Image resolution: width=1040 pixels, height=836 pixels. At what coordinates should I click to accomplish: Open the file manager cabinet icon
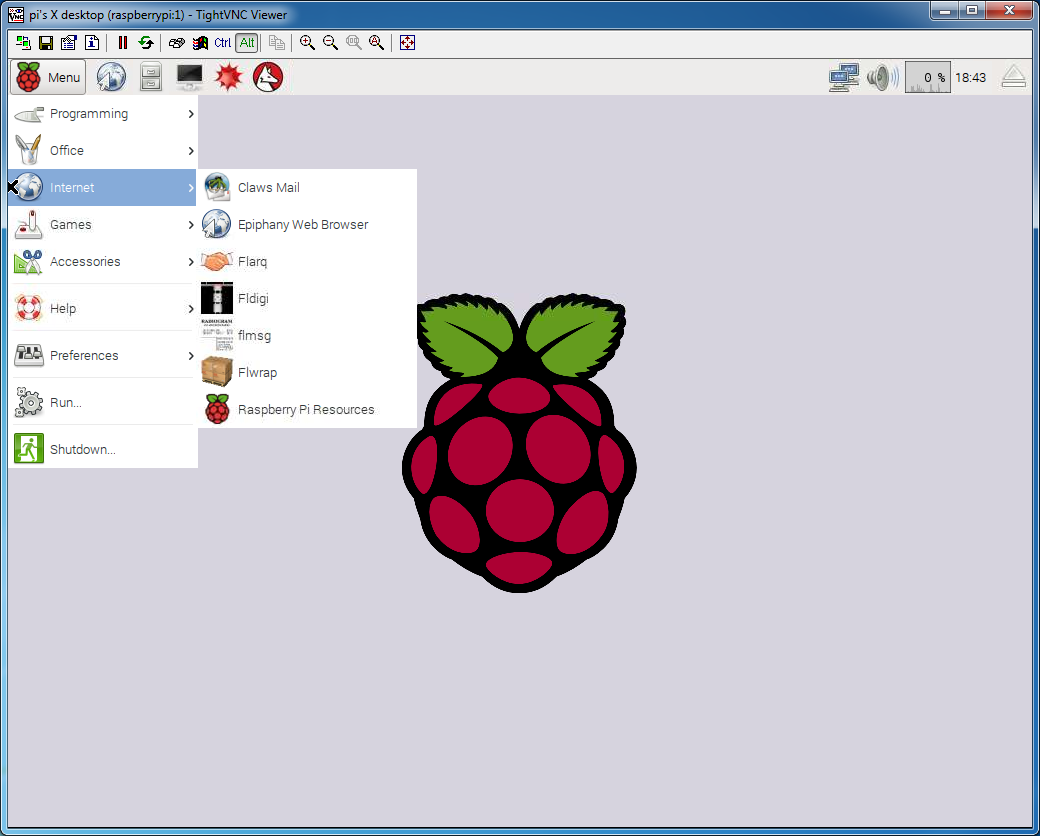(x=151, y=77)
